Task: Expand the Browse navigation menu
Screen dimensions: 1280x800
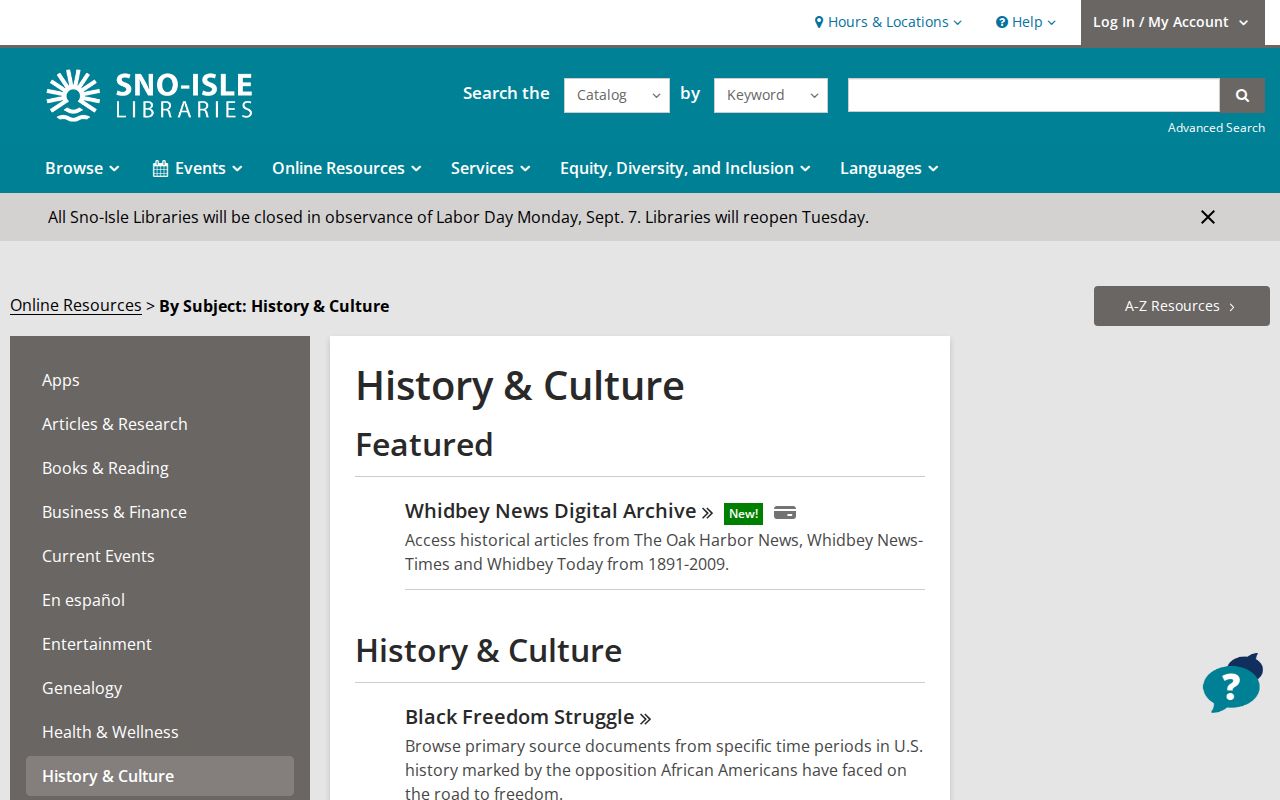Action: (x=82, y=168)
